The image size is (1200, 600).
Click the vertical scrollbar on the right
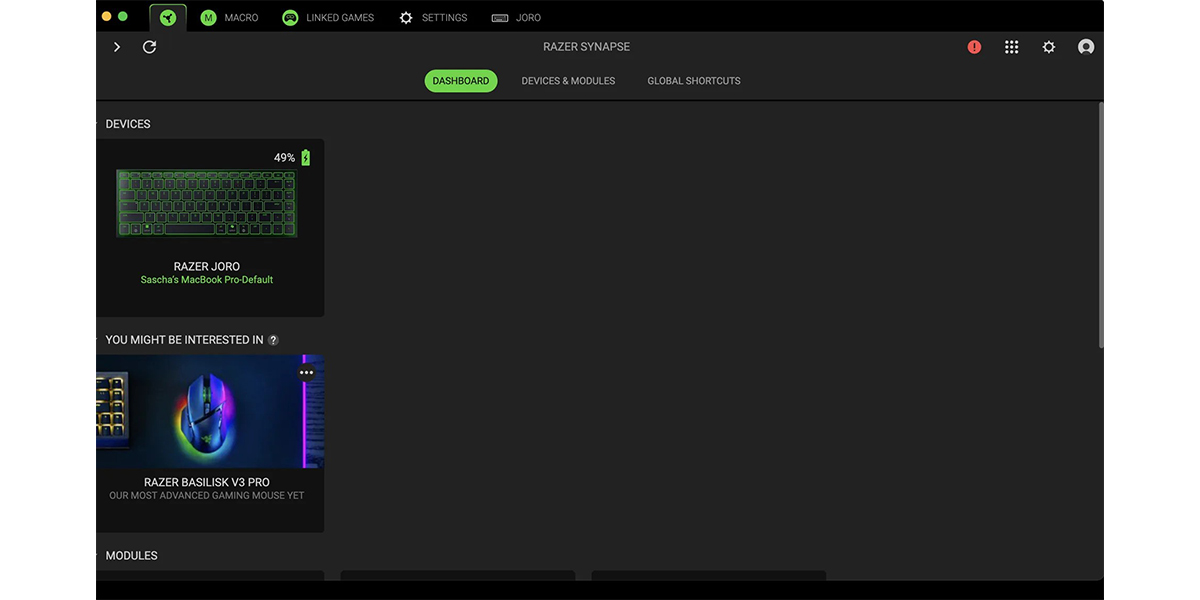[1101, 225]
